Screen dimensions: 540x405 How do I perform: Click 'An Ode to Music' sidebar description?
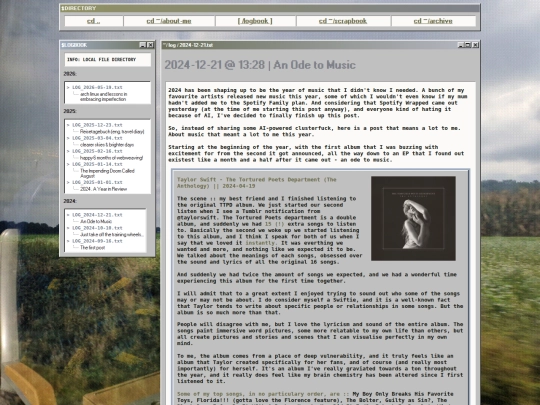coord(96,221)
